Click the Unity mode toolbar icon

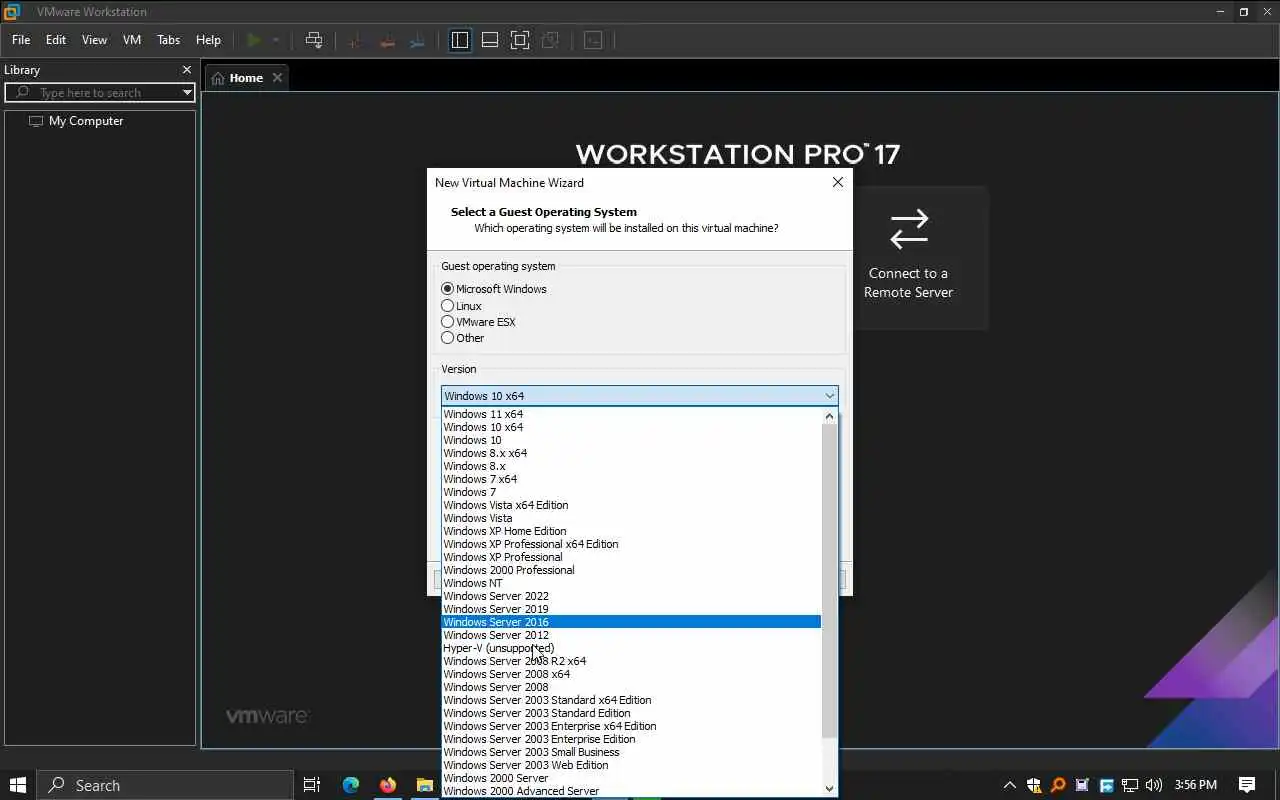point(550,40)
